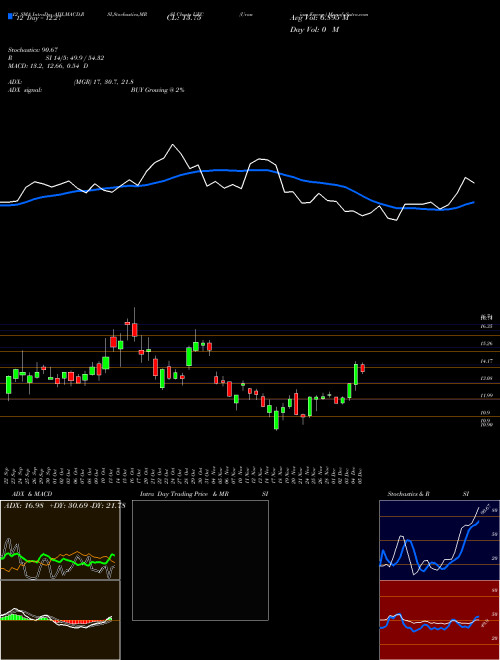This screenshot has width=500, height=660.
Task: Click the lowest green candlestick in mid-November
Action: pyautogui.click(x=277, y=420)
